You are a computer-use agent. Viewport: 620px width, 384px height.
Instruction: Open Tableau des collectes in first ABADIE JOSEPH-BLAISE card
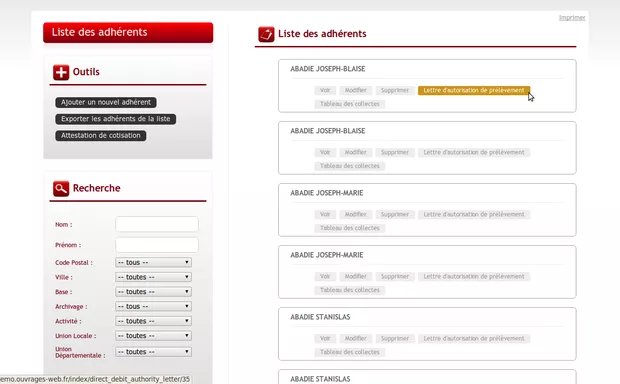(350, 104)
